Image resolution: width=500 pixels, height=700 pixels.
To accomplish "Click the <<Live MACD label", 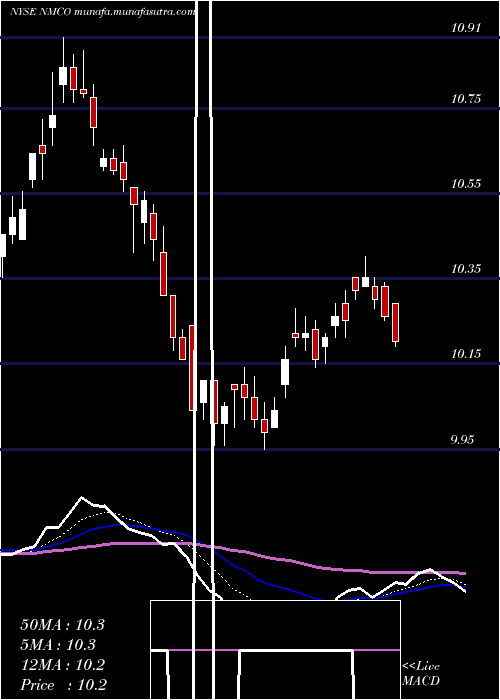I will click(x=421, y=674).
